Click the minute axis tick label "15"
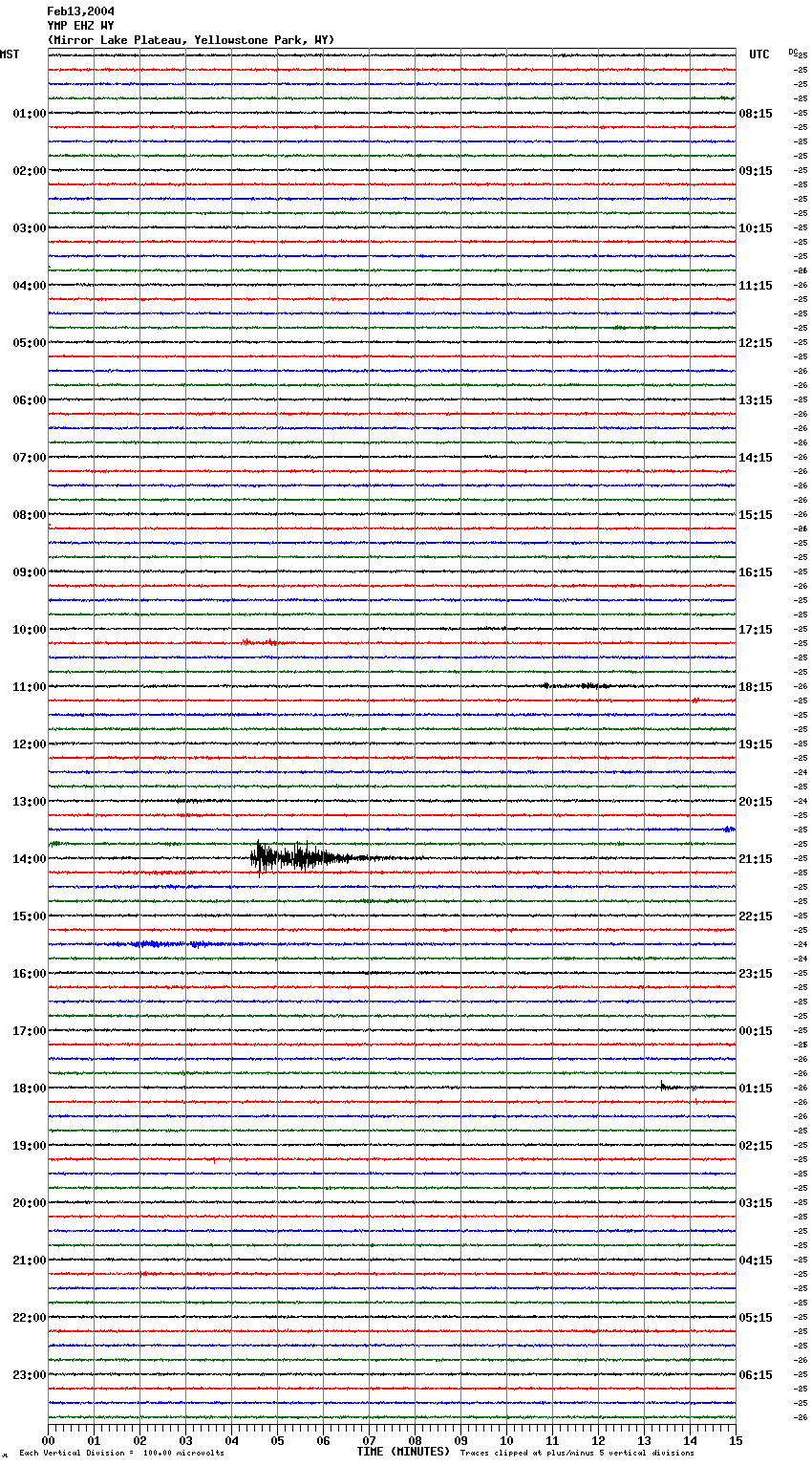The height and width of the screenshot is (1466, 812). click(736, 1440)
